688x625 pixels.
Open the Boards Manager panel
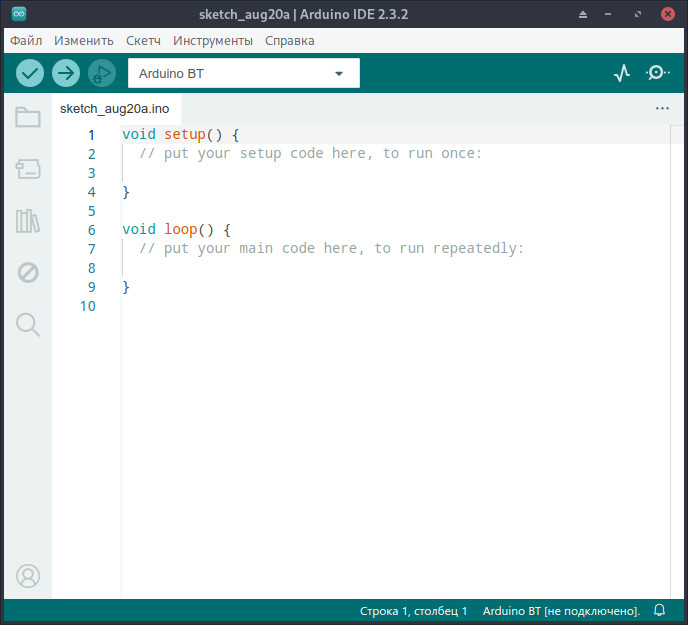click(28, 169)
